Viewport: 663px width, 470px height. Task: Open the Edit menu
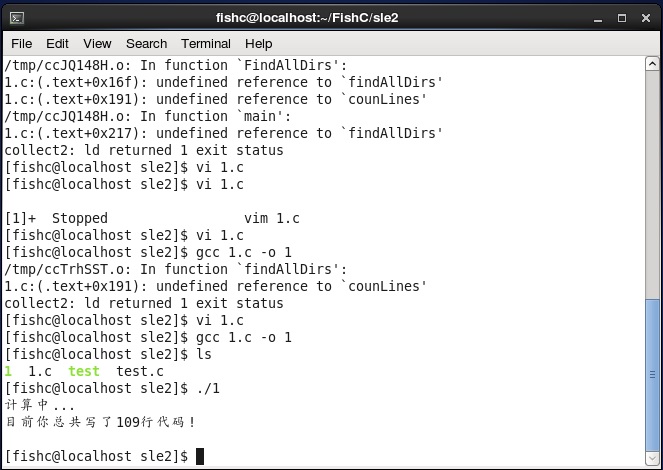point(57,44)
